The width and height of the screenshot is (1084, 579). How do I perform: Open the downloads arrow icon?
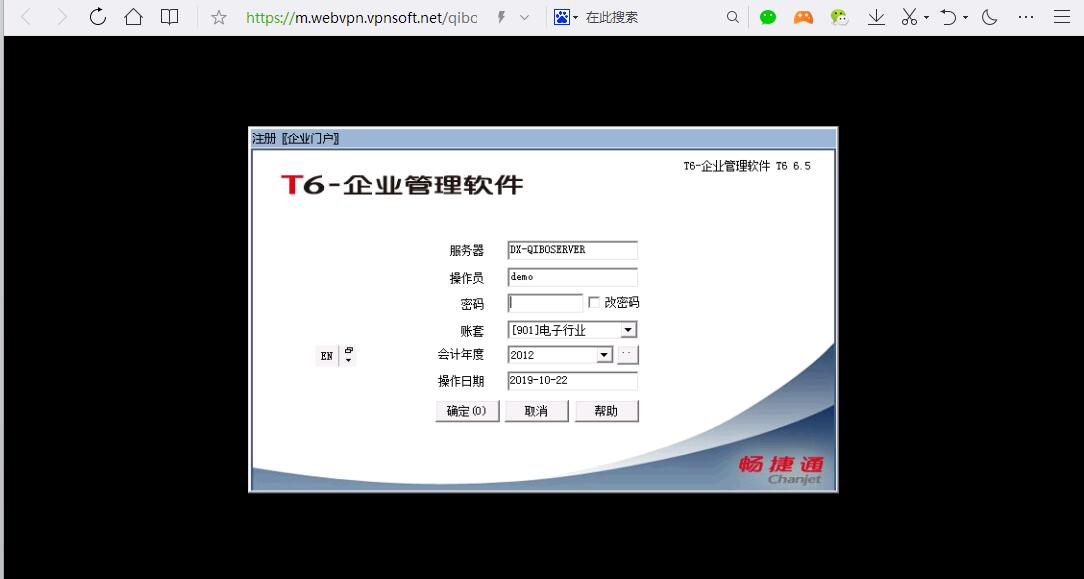(x=876, y=17)
